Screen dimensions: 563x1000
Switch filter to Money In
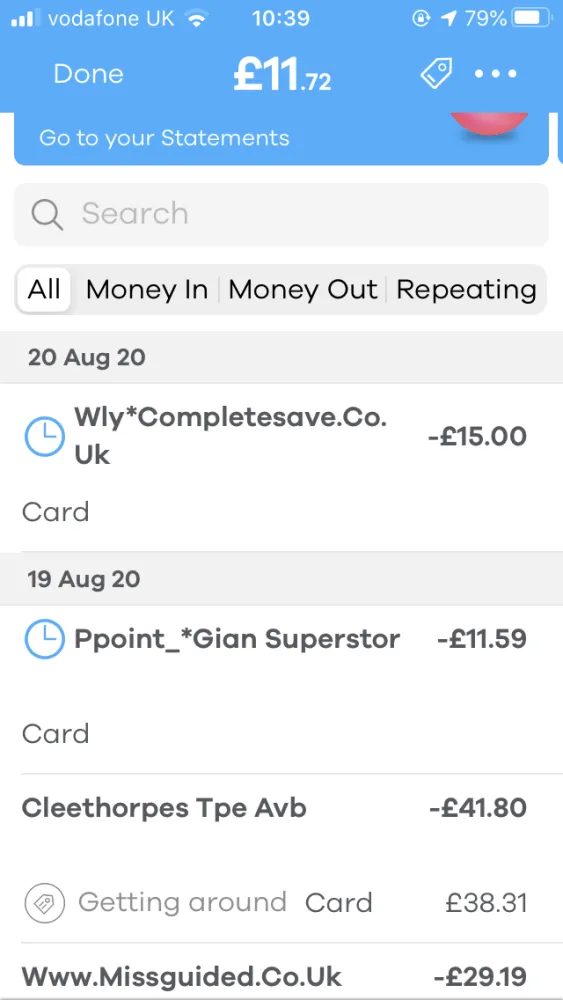tap(147, 290)
